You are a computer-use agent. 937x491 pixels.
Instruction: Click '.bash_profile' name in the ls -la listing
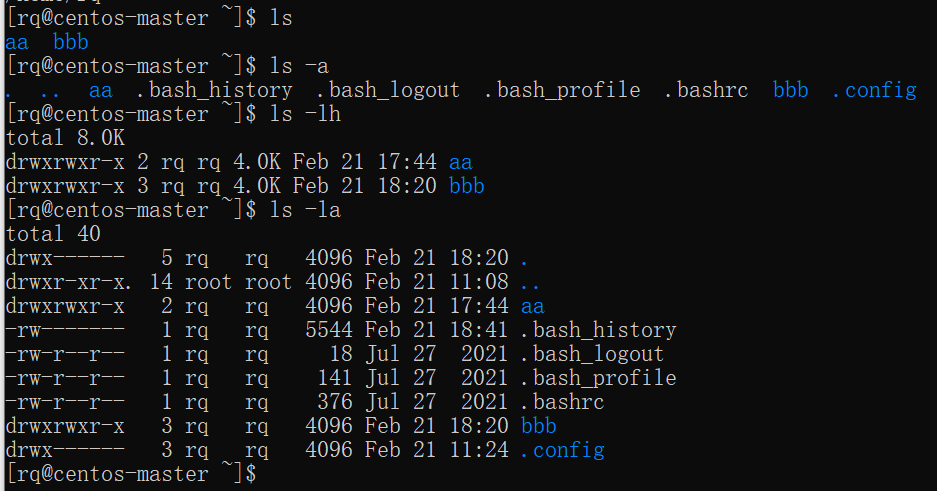[598, 378]
